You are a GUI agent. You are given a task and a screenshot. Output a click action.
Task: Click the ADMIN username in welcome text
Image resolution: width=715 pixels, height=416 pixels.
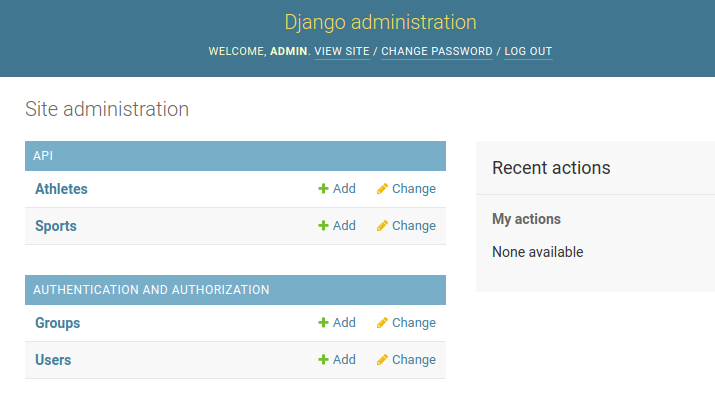[x=288, y=51]
